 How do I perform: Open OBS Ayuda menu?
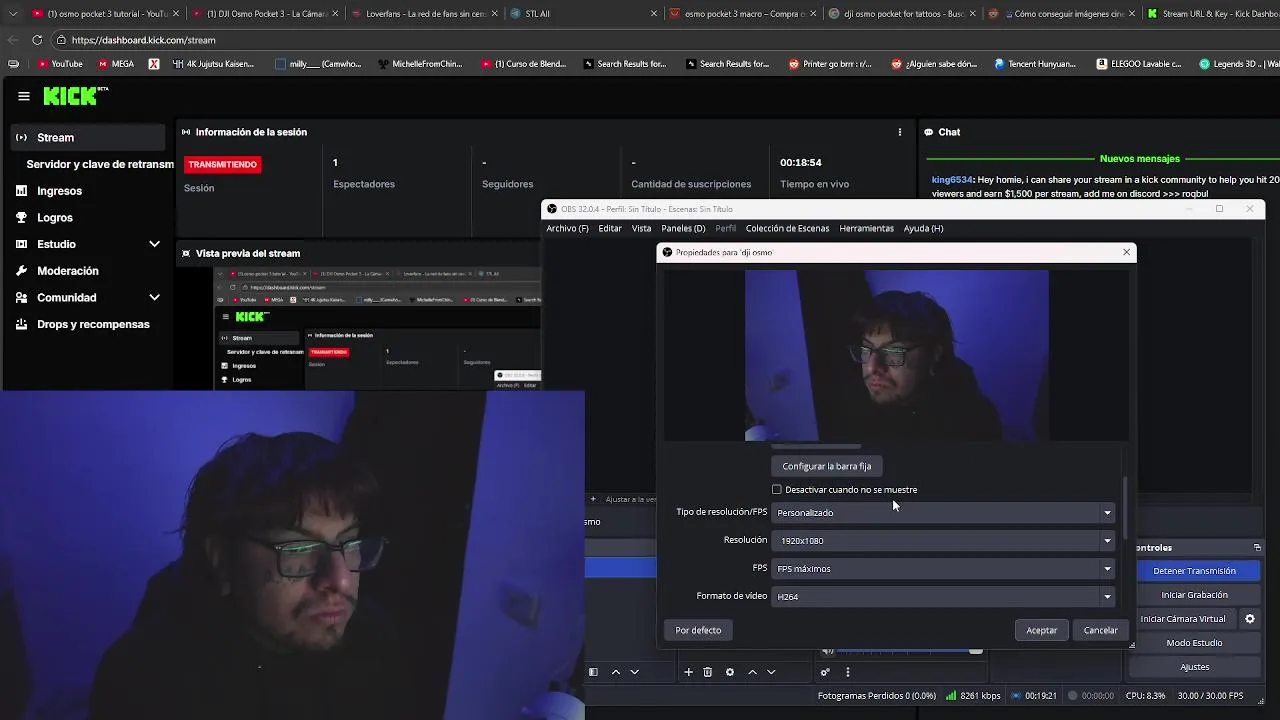coord(923,228)
